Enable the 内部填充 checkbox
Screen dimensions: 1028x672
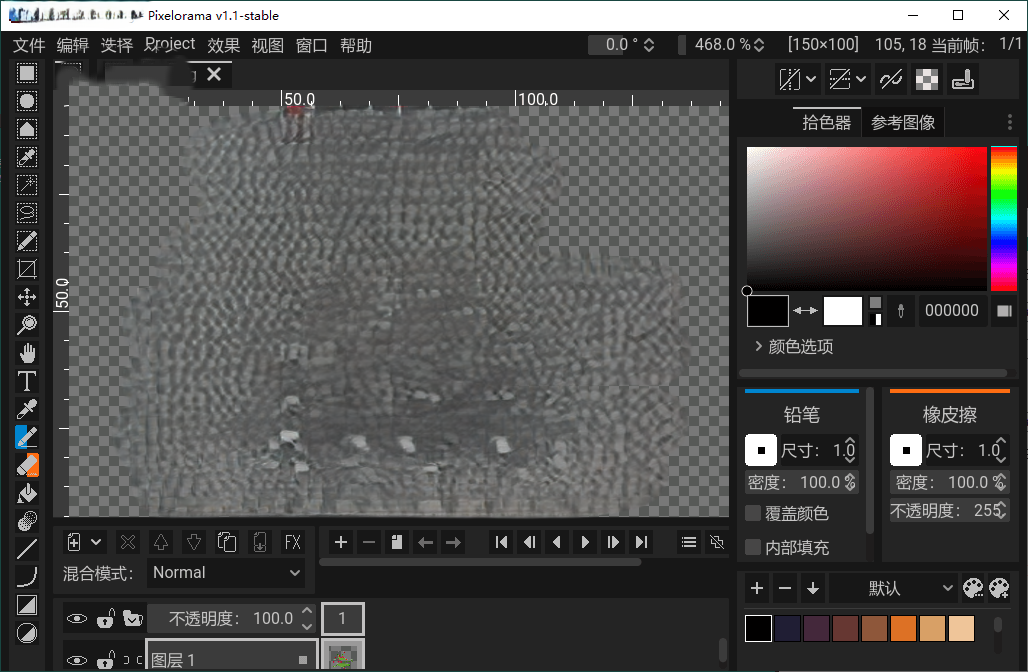pos(753,547)
